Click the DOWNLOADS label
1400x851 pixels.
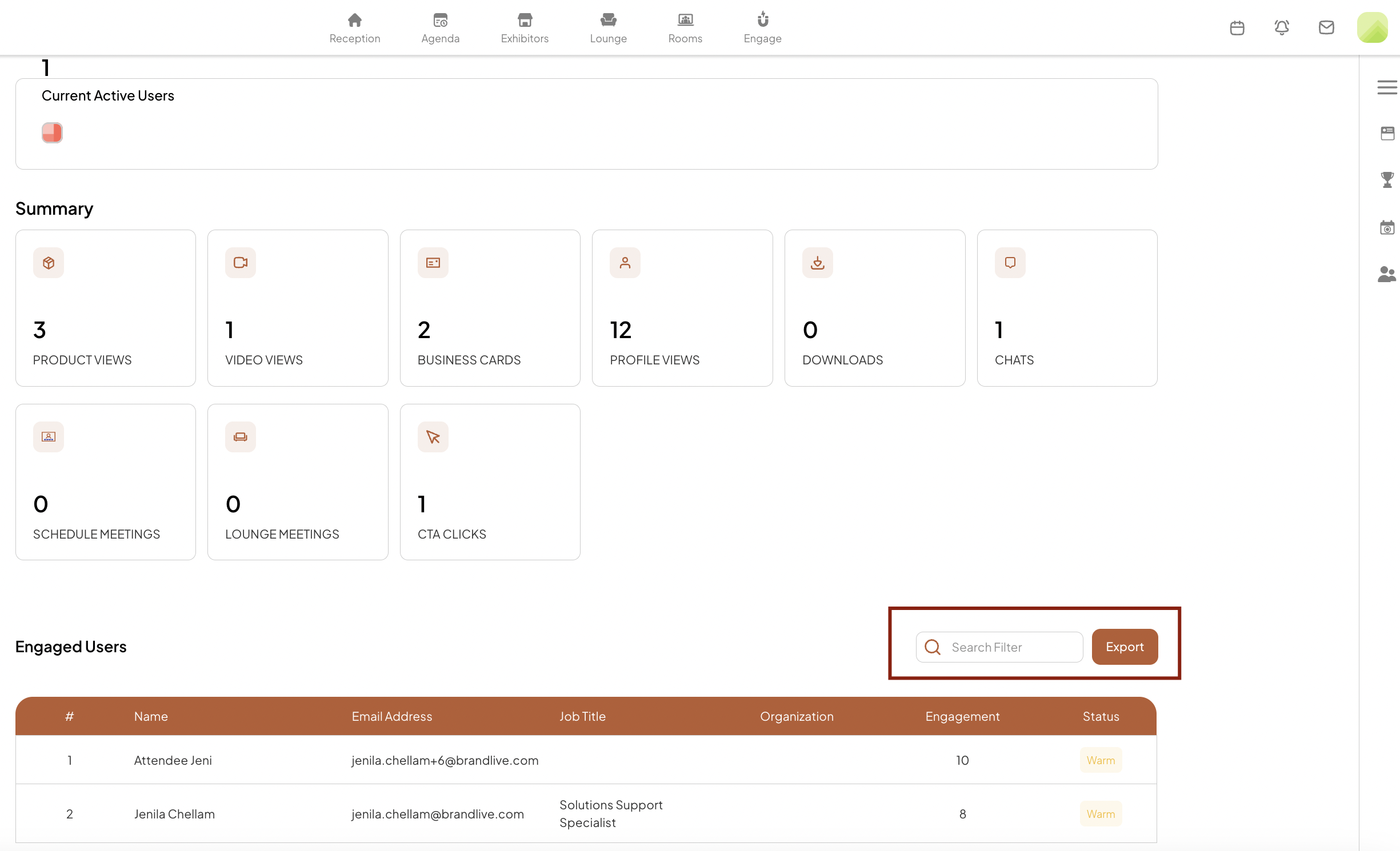842,360
